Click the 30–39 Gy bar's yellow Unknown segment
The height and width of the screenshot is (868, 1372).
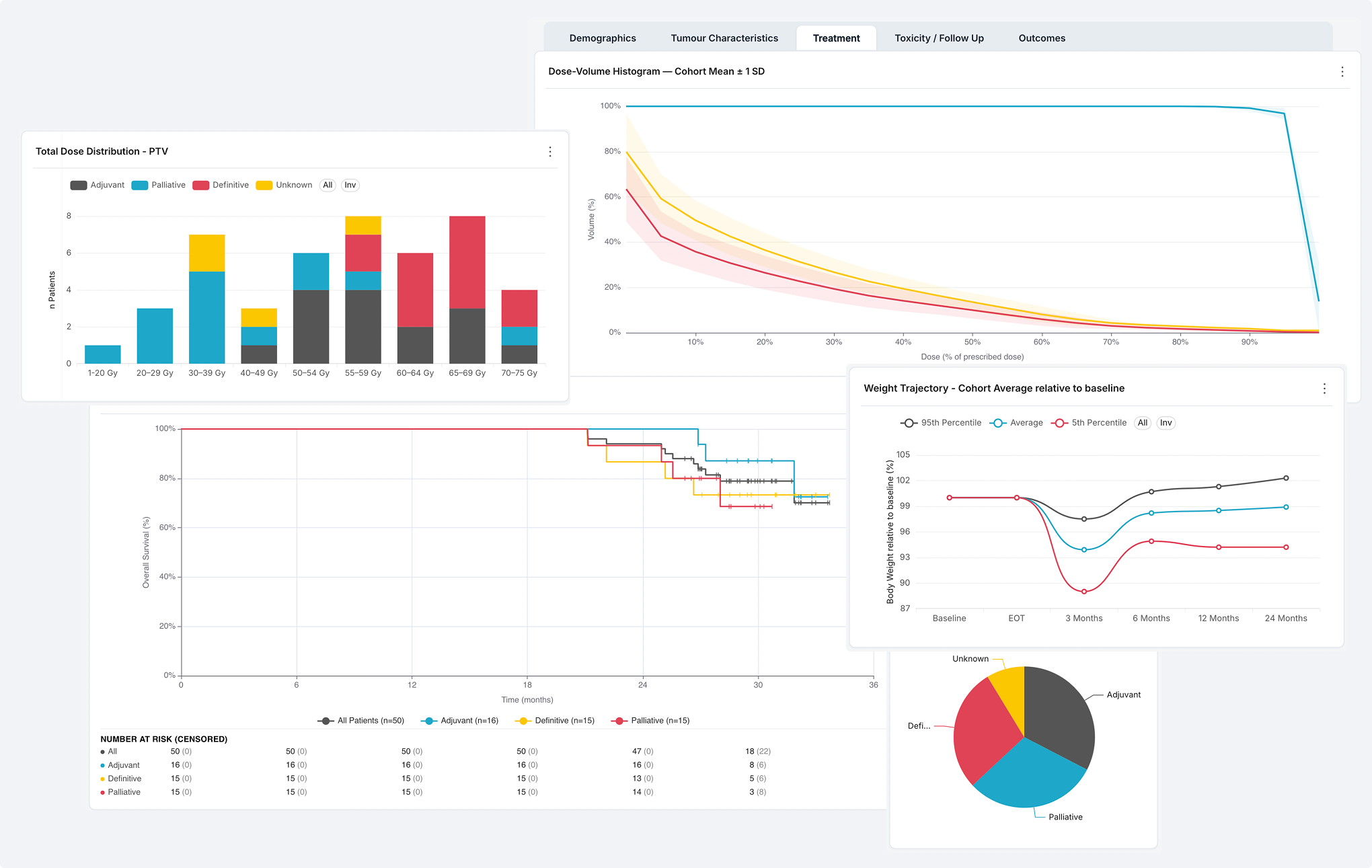point(207,253)
